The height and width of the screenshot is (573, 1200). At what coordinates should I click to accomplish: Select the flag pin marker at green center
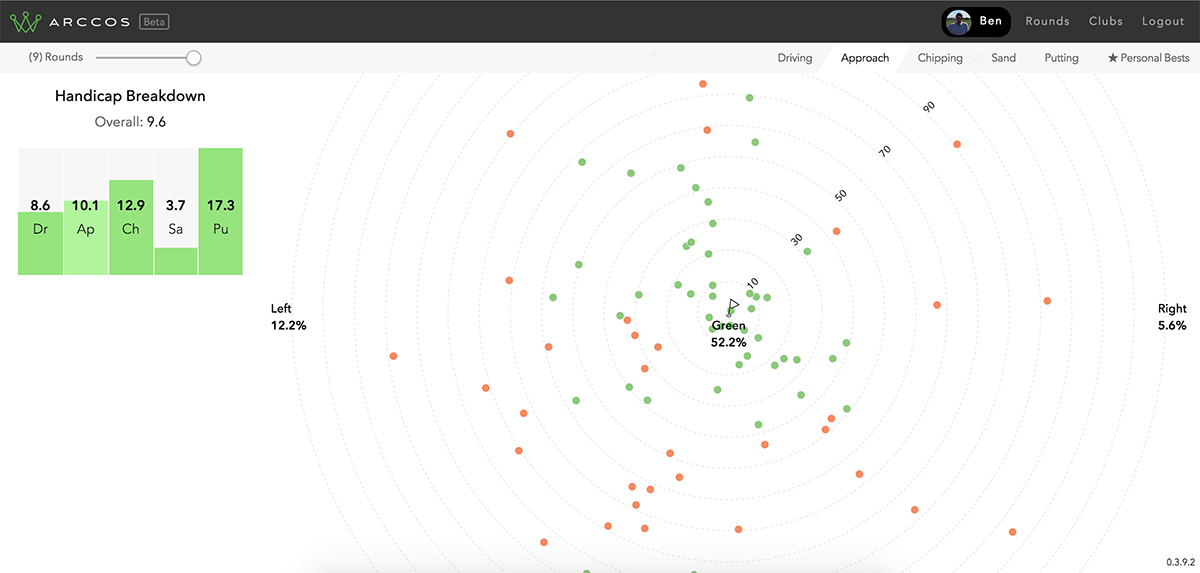click(733, 305)
